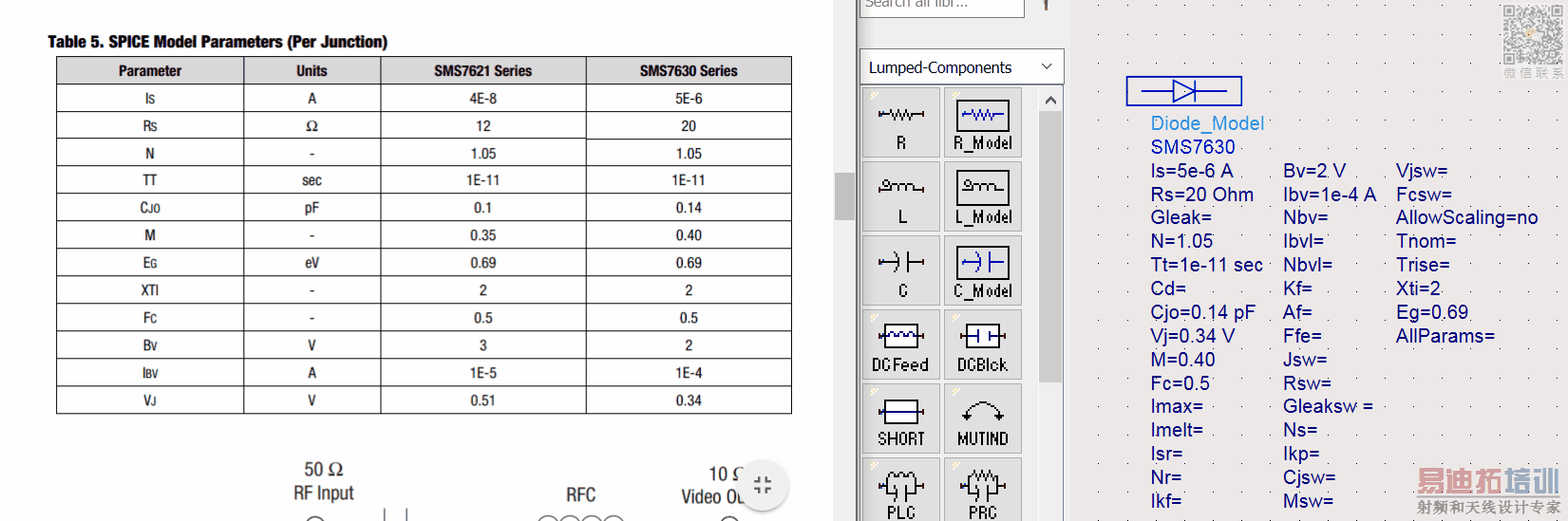Open the Lumped-Components palette dropdown
Screen dimensions: 1568x521
click(1046, 66)
